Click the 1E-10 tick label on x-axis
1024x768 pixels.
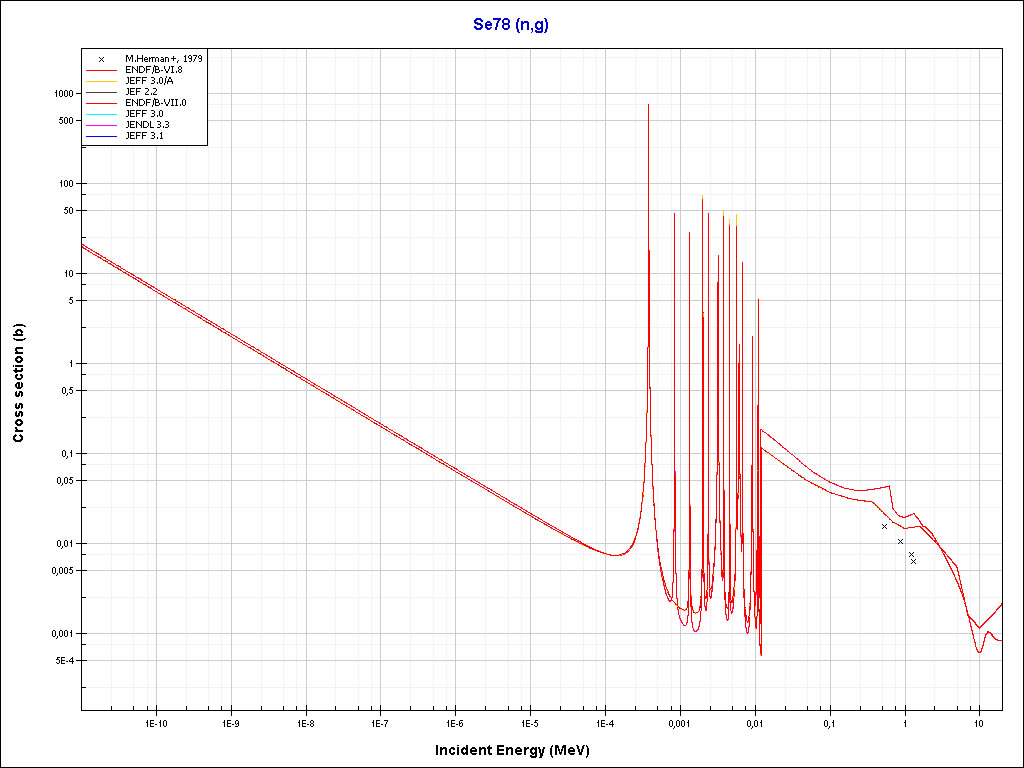coord(155,723)
